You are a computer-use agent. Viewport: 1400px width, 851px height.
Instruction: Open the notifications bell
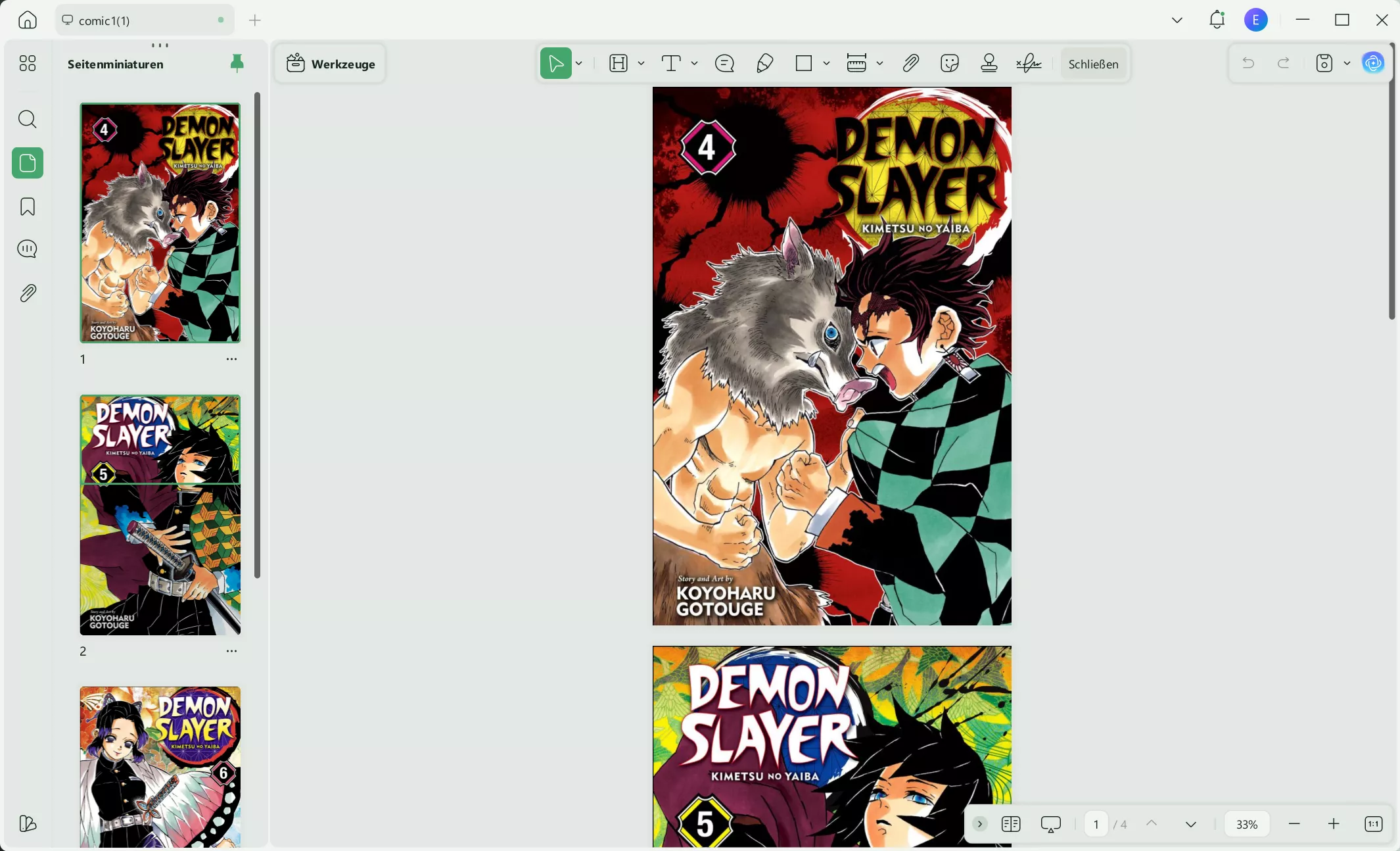click(x=1217, y=20)
